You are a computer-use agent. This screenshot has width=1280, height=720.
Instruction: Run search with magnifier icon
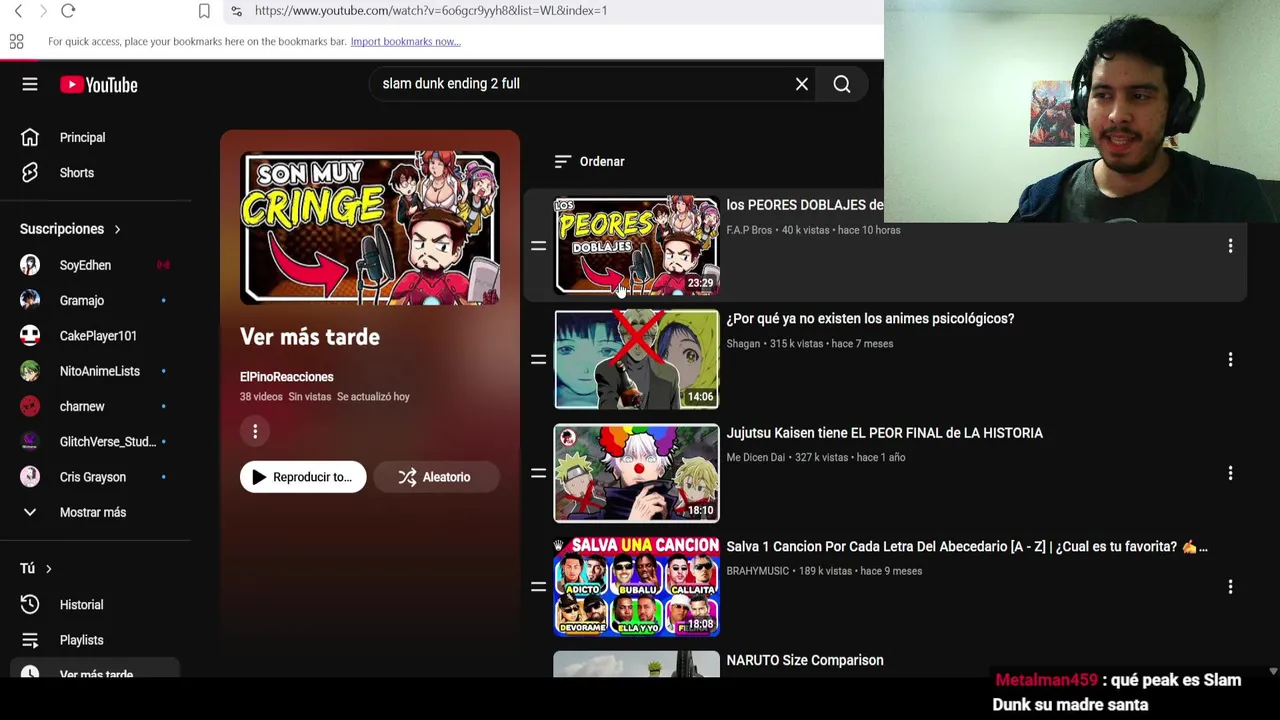click(842, 85)
